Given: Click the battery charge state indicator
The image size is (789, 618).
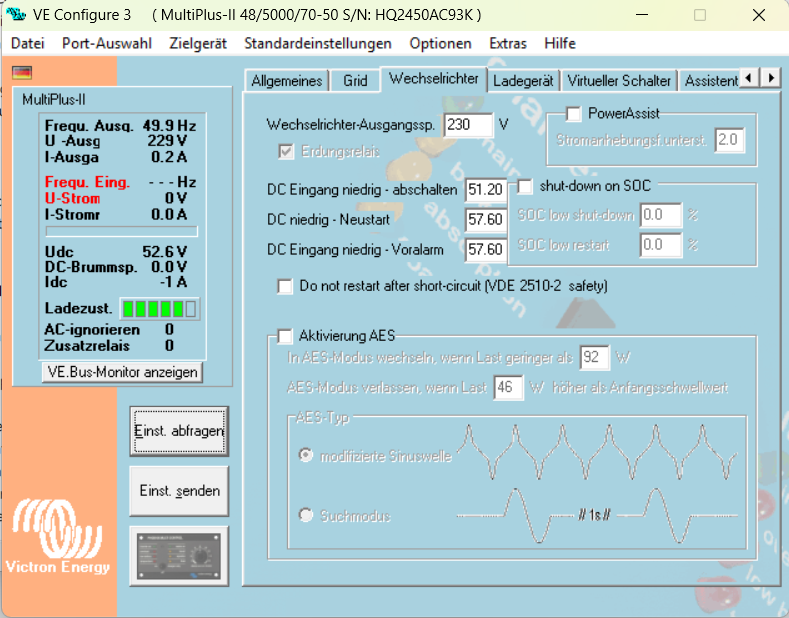Looking at the screenshot, I should tap(158, 308).
